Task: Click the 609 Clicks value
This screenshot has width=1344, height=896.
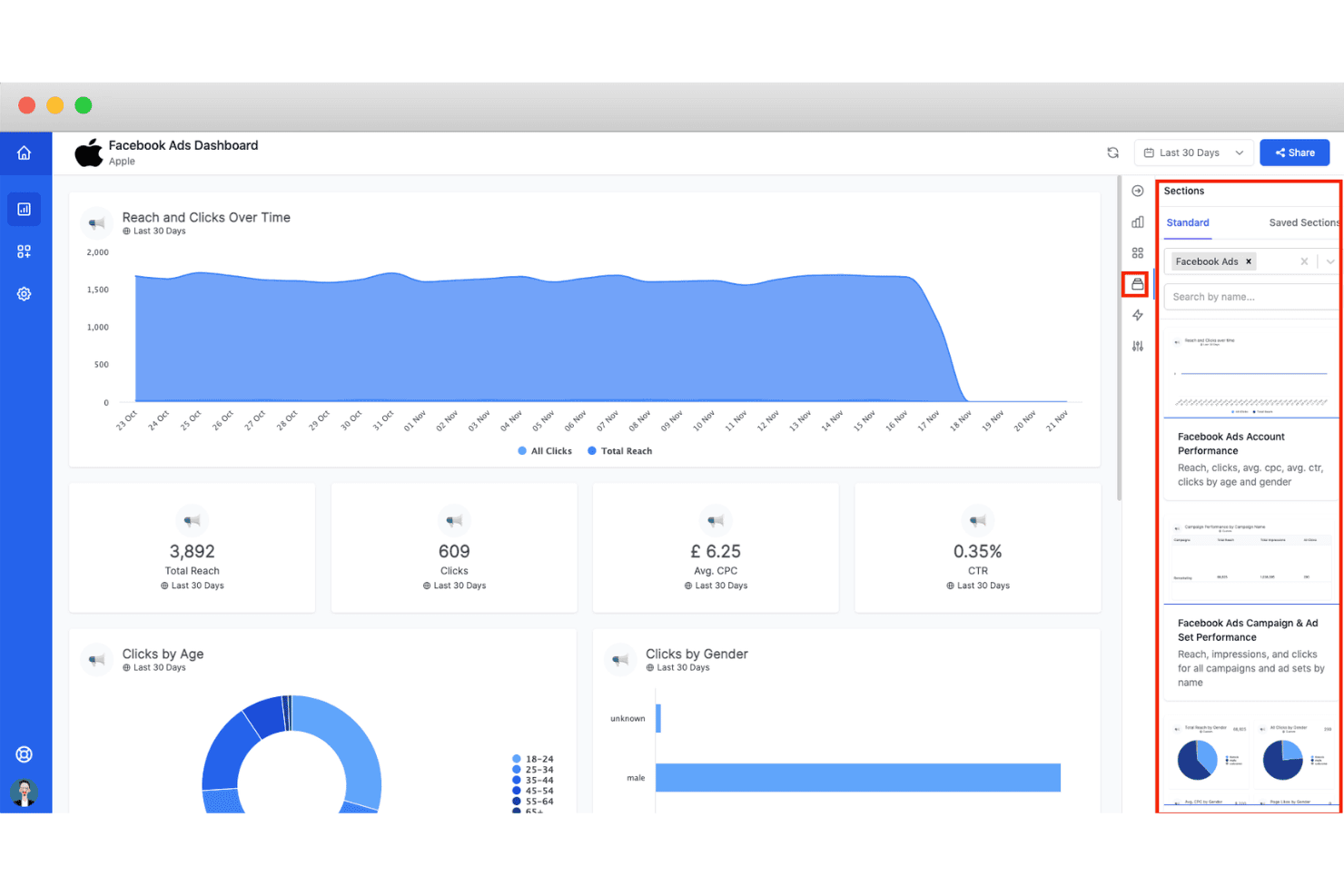Action: point(454,551)
